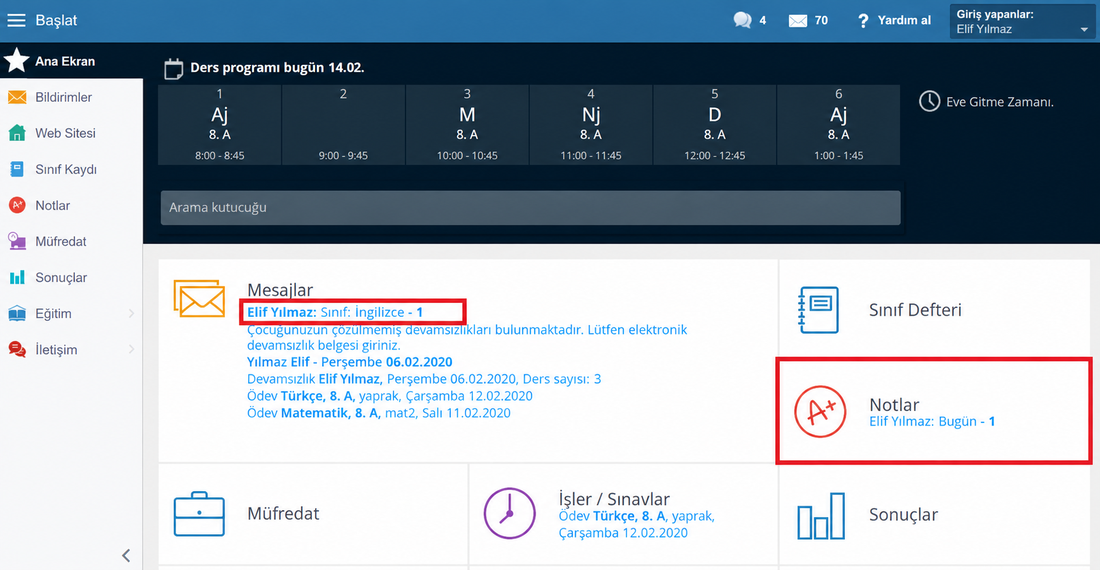Open the Sınıf Defteri notebook tile icon

point(819,309)
